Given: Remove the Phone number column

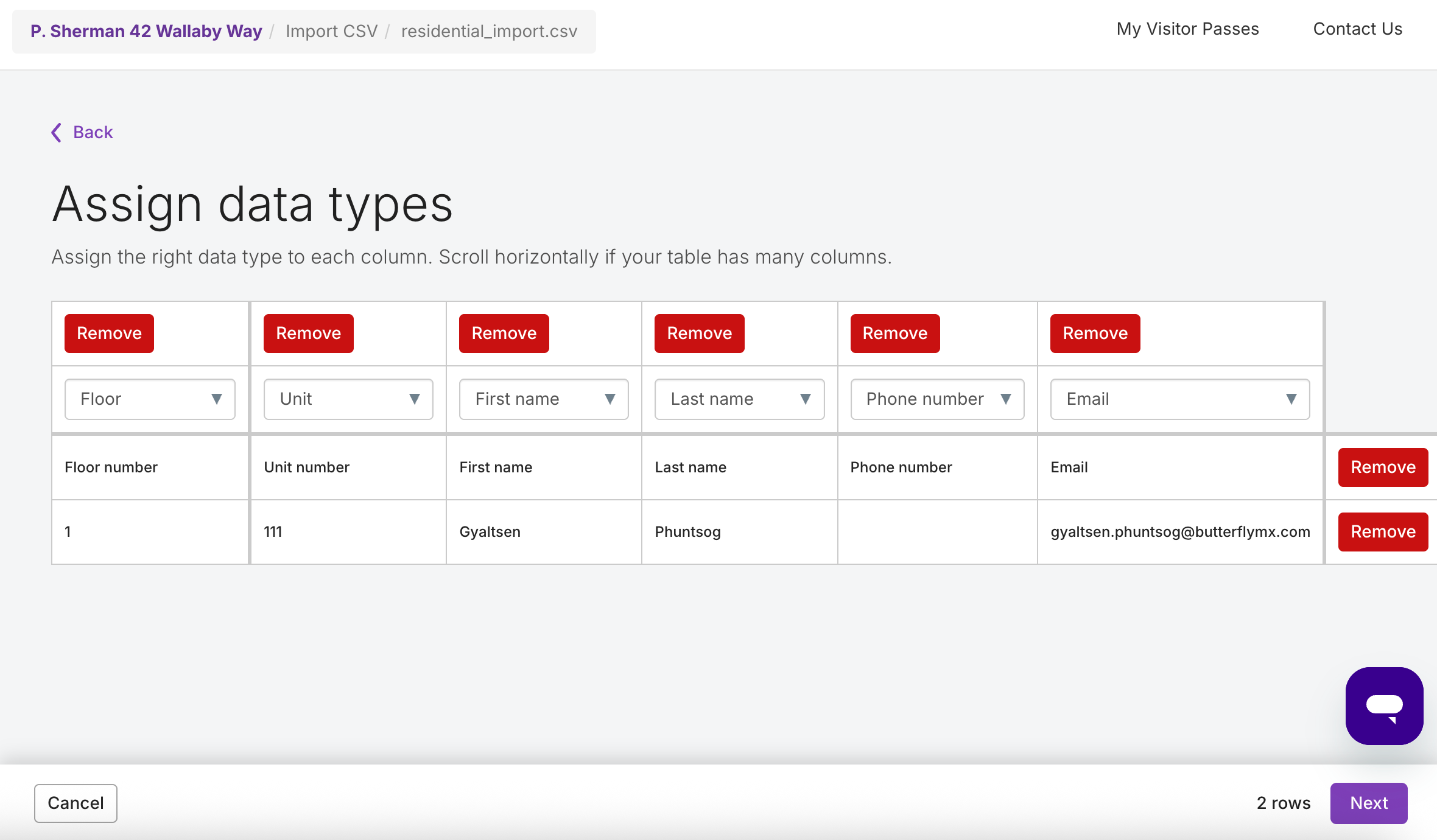Looking at the screenshot, I should tap(894, 334).
